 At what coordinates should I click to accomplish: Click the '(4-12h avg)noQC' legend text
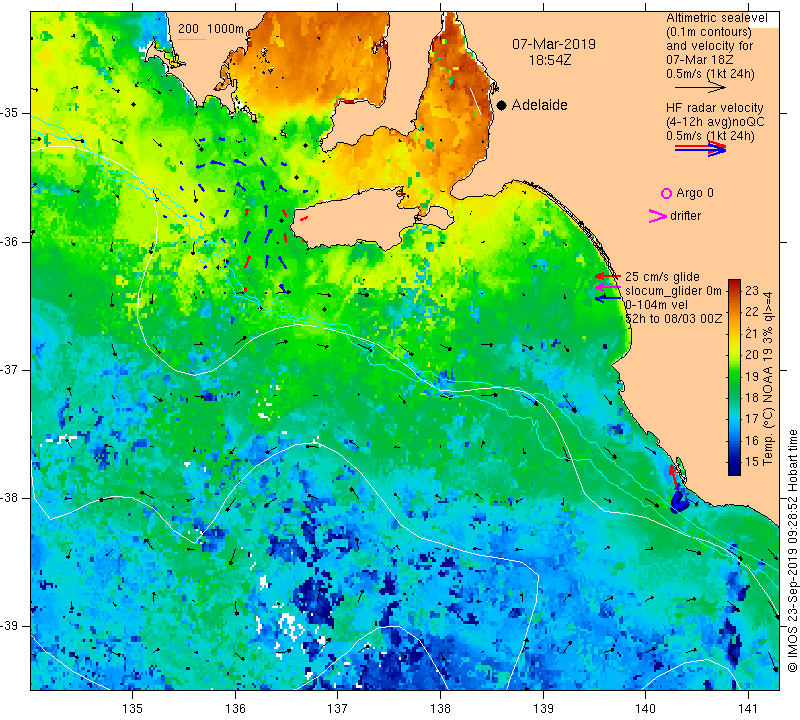[715, 122]
